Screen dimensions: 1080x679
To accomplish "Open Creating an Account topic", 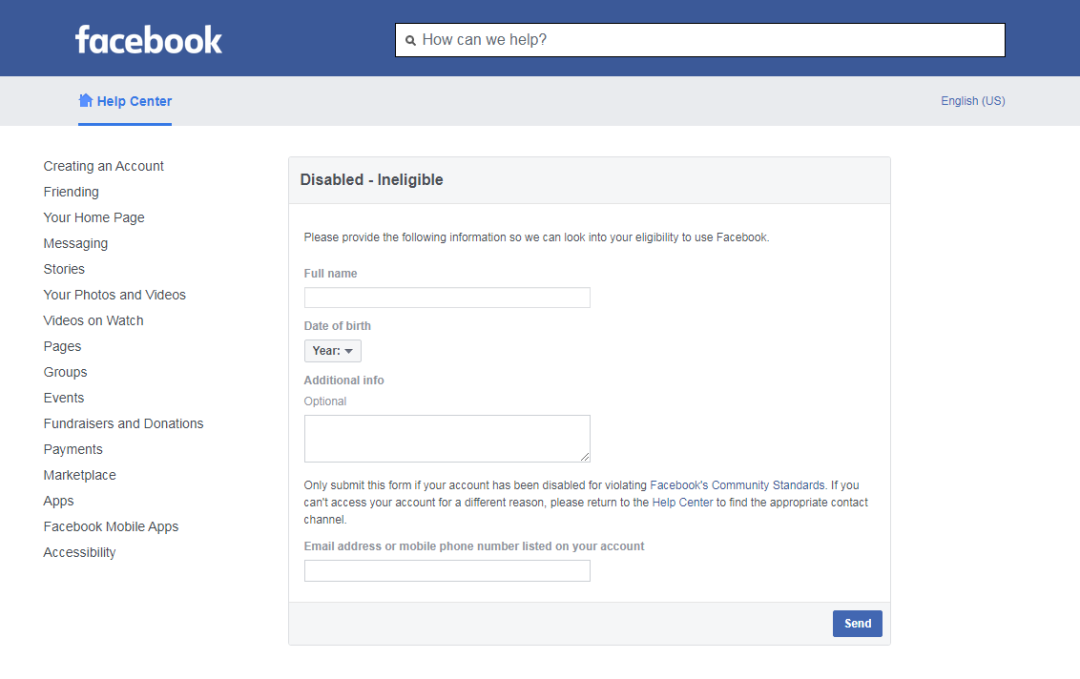I will pyautogui.click(x=103, y=166).
